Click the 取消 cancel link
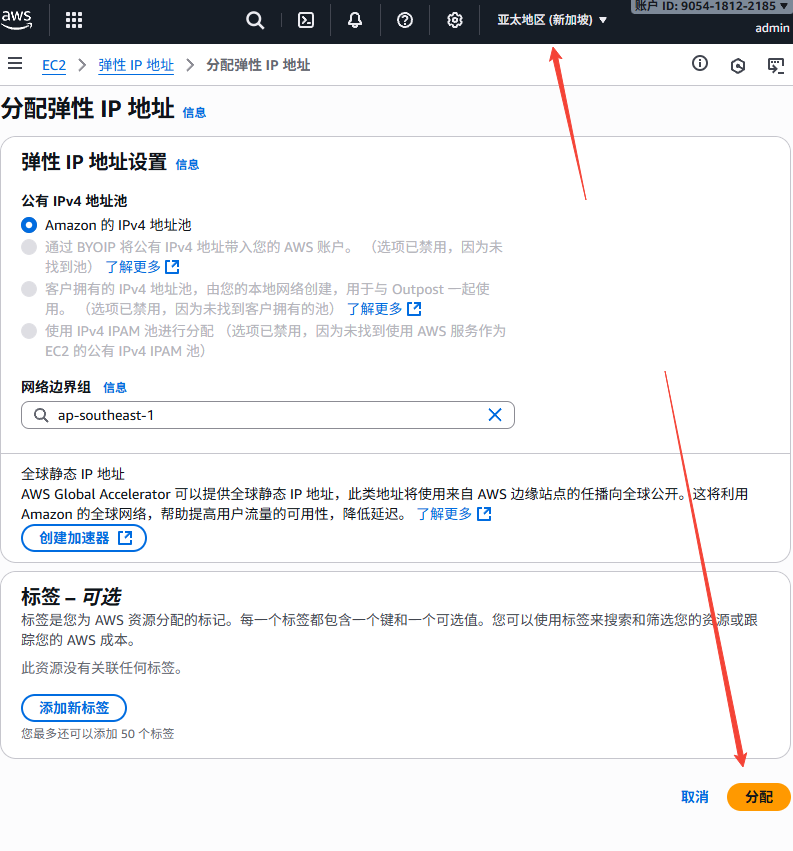The width and height of the screenshot is (793, 851). [x=694, y=797]
